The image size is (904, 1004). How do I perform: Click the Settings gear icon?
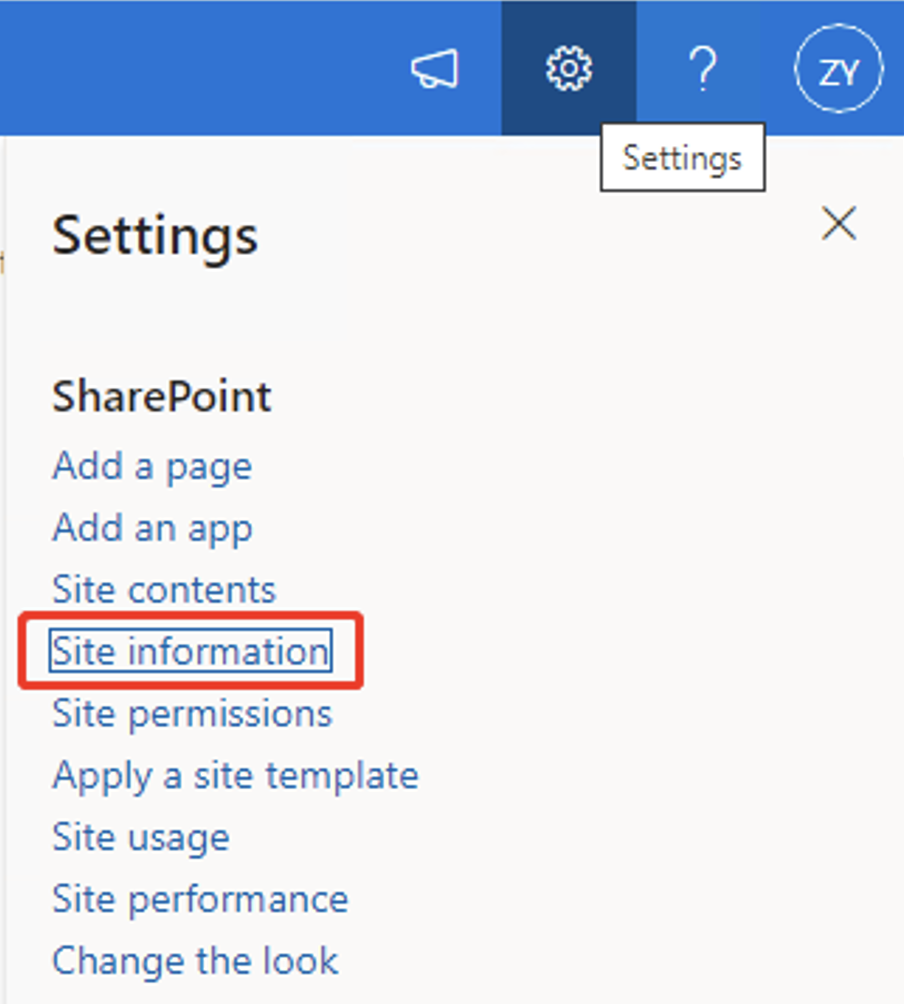[x=568, y=70]
